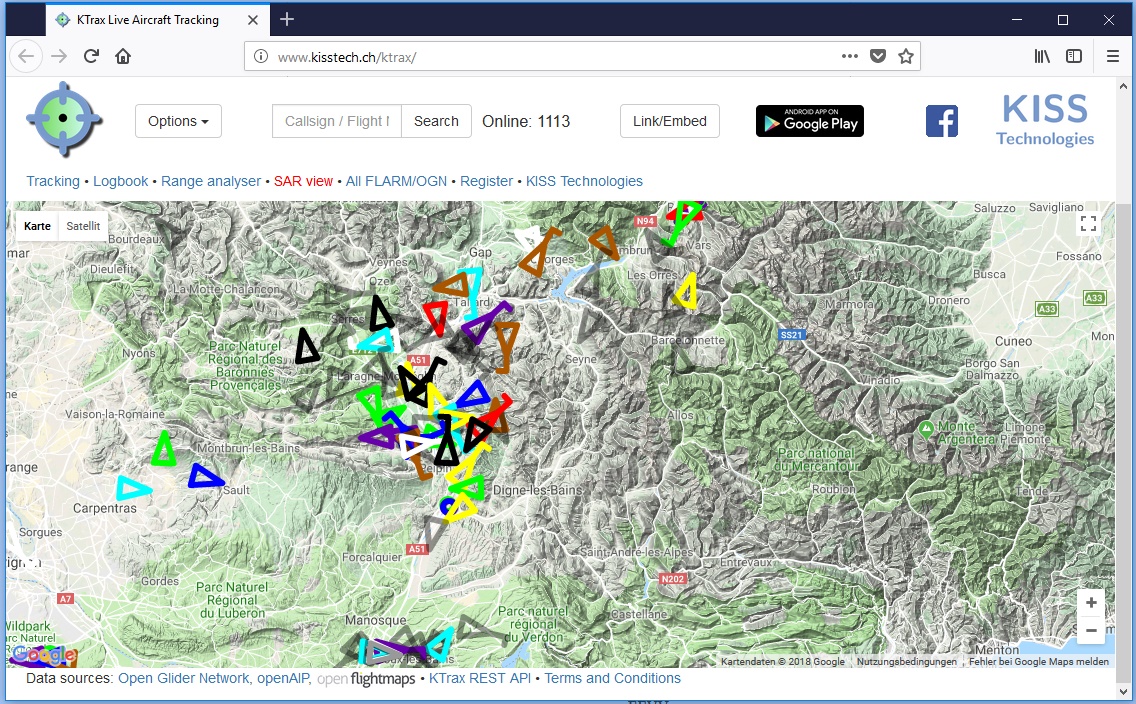Open page actions three-dot menu

(849, 56)
